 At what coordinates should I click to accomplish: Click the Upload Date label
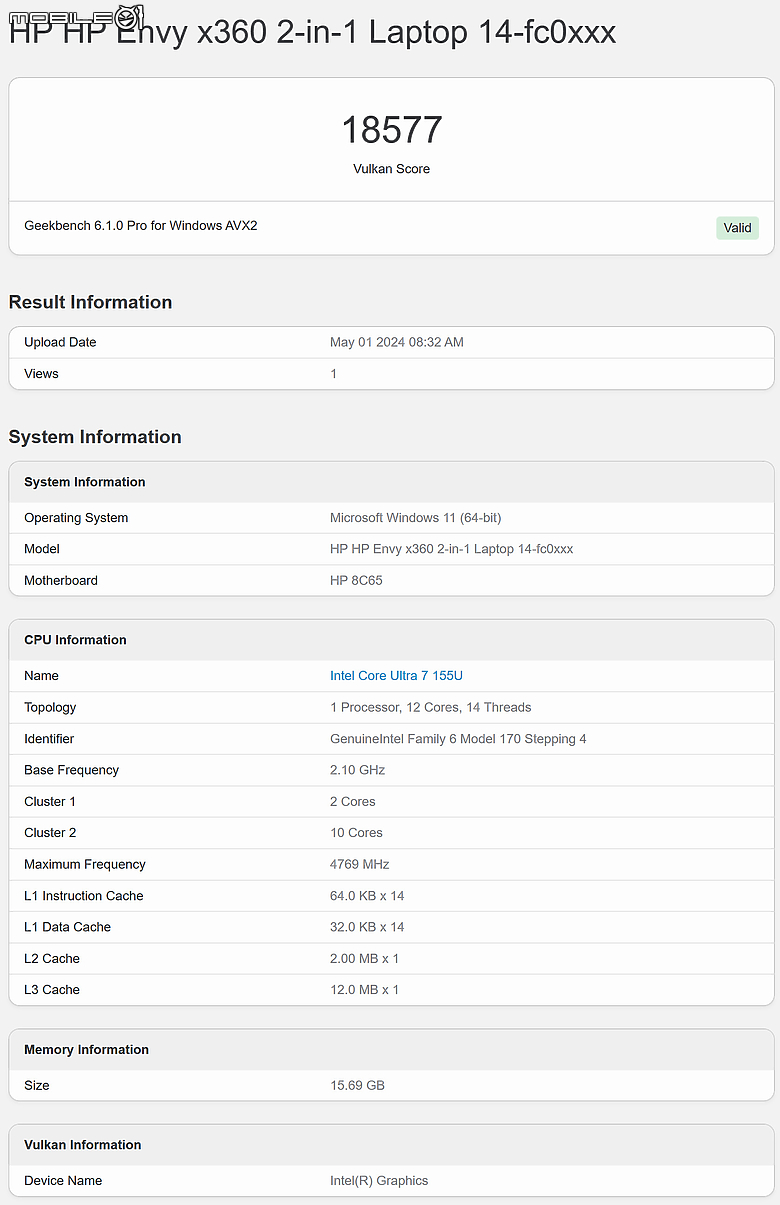[60, 342]
